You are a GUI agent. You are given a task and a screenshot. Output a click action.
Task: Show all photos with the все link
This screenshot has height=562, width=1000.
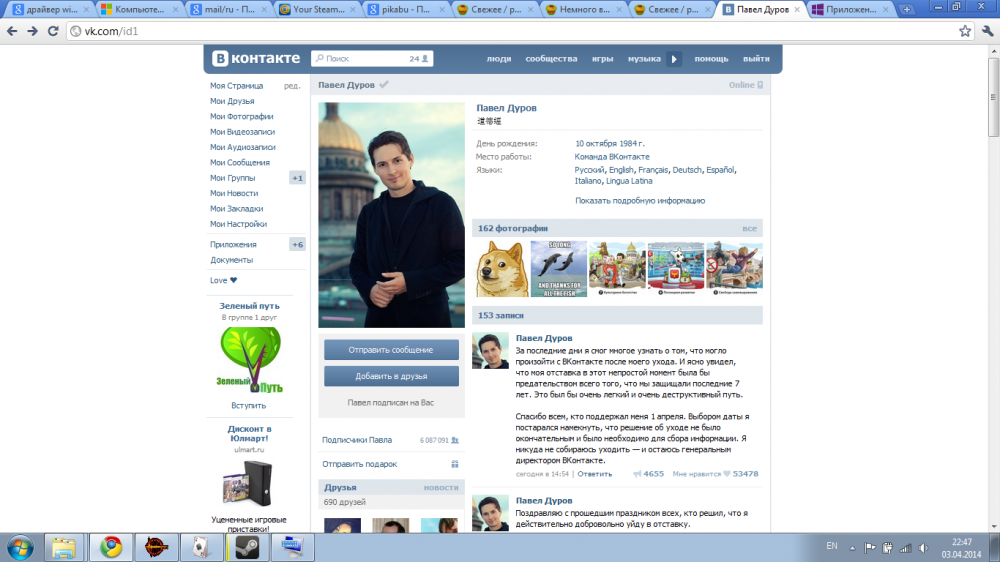(x=749, y=229)
